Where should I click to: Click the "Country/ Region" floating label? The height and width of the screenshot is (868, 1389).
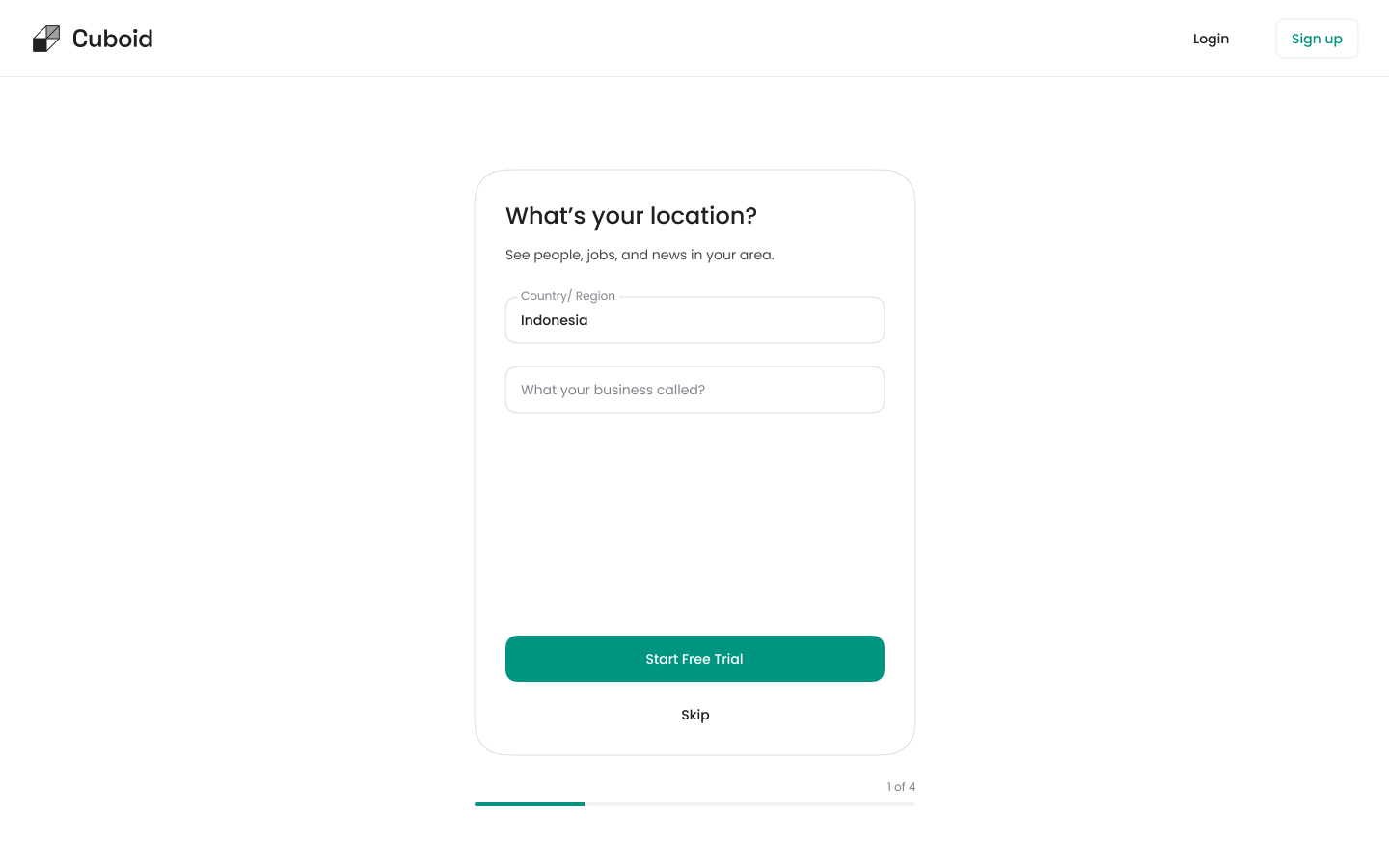point(568,296)
